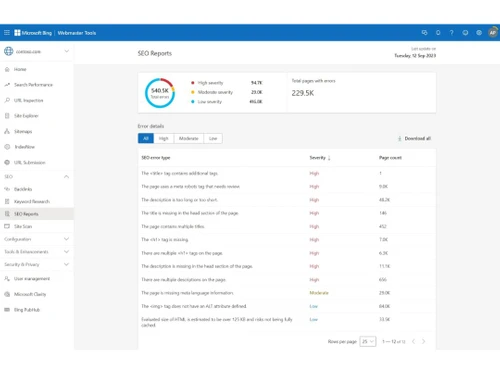Open the app launcher grid icon

(7, 33)
